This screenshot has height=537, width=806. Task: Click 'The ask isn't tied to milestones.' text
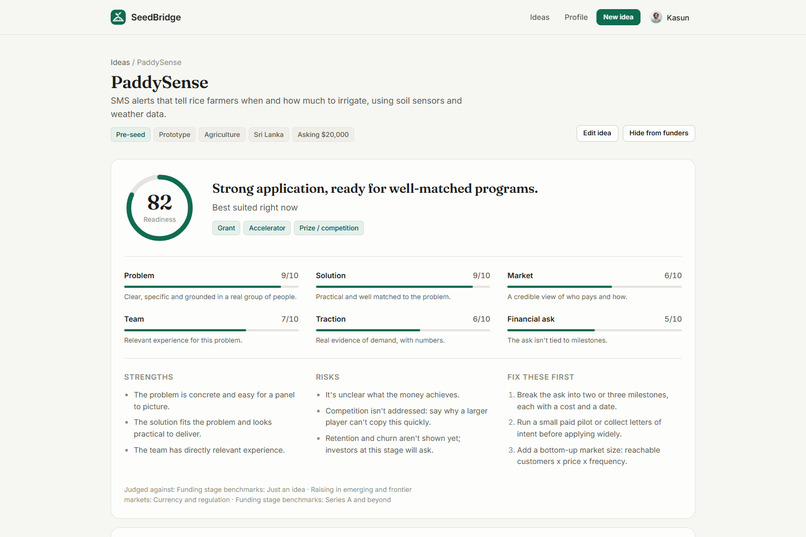(557, 340)
